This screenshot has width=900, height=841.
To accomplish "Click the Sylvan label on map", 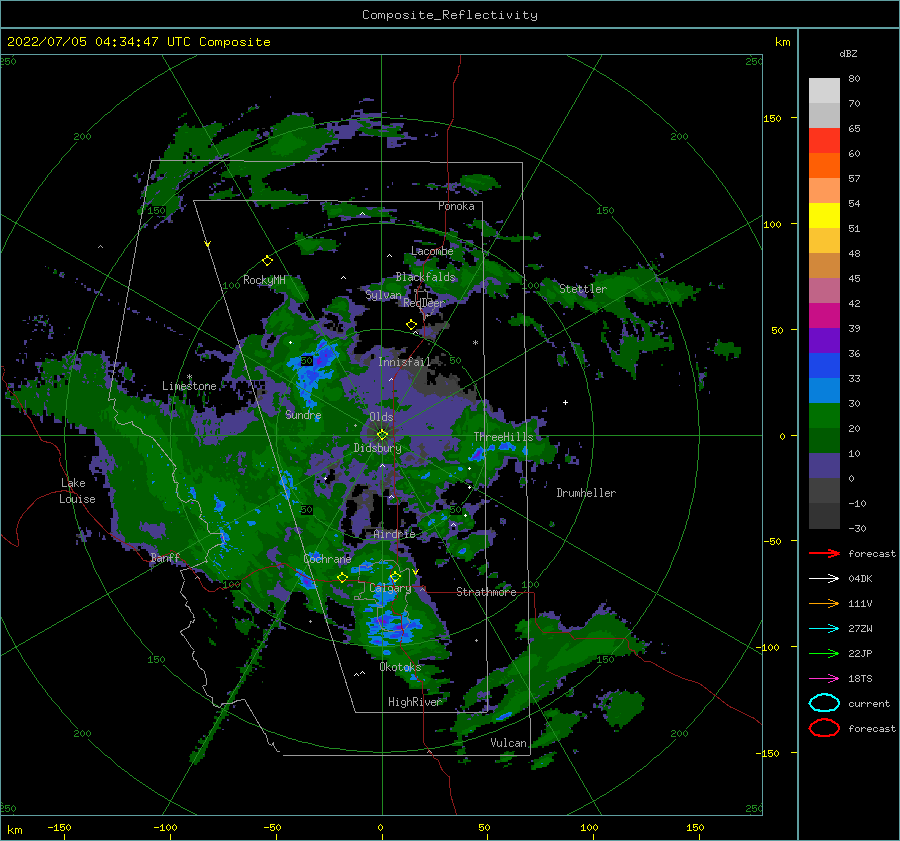I will pos(383,295).
